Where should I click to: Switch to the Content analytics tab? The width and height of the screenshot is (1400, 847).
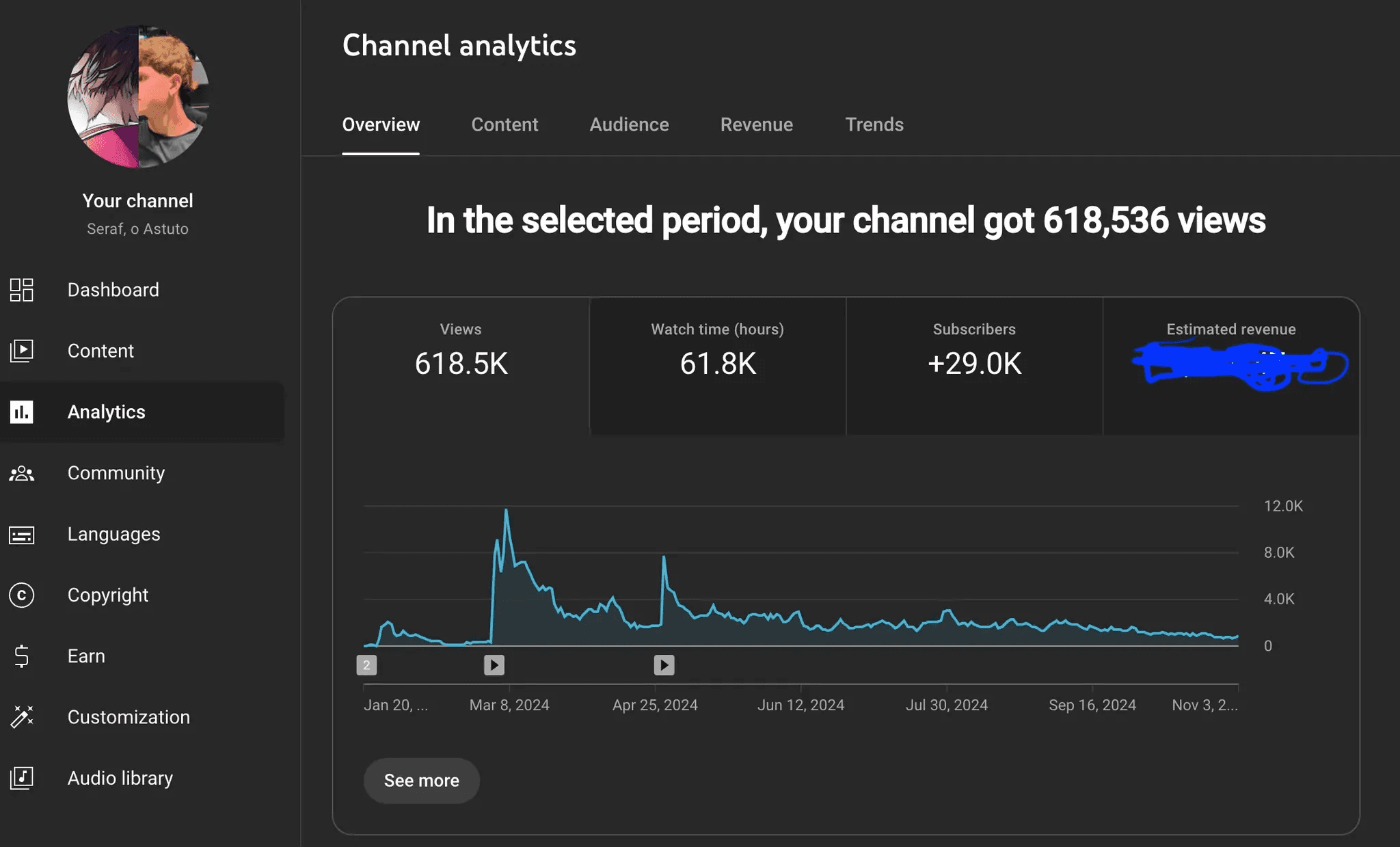504,124
